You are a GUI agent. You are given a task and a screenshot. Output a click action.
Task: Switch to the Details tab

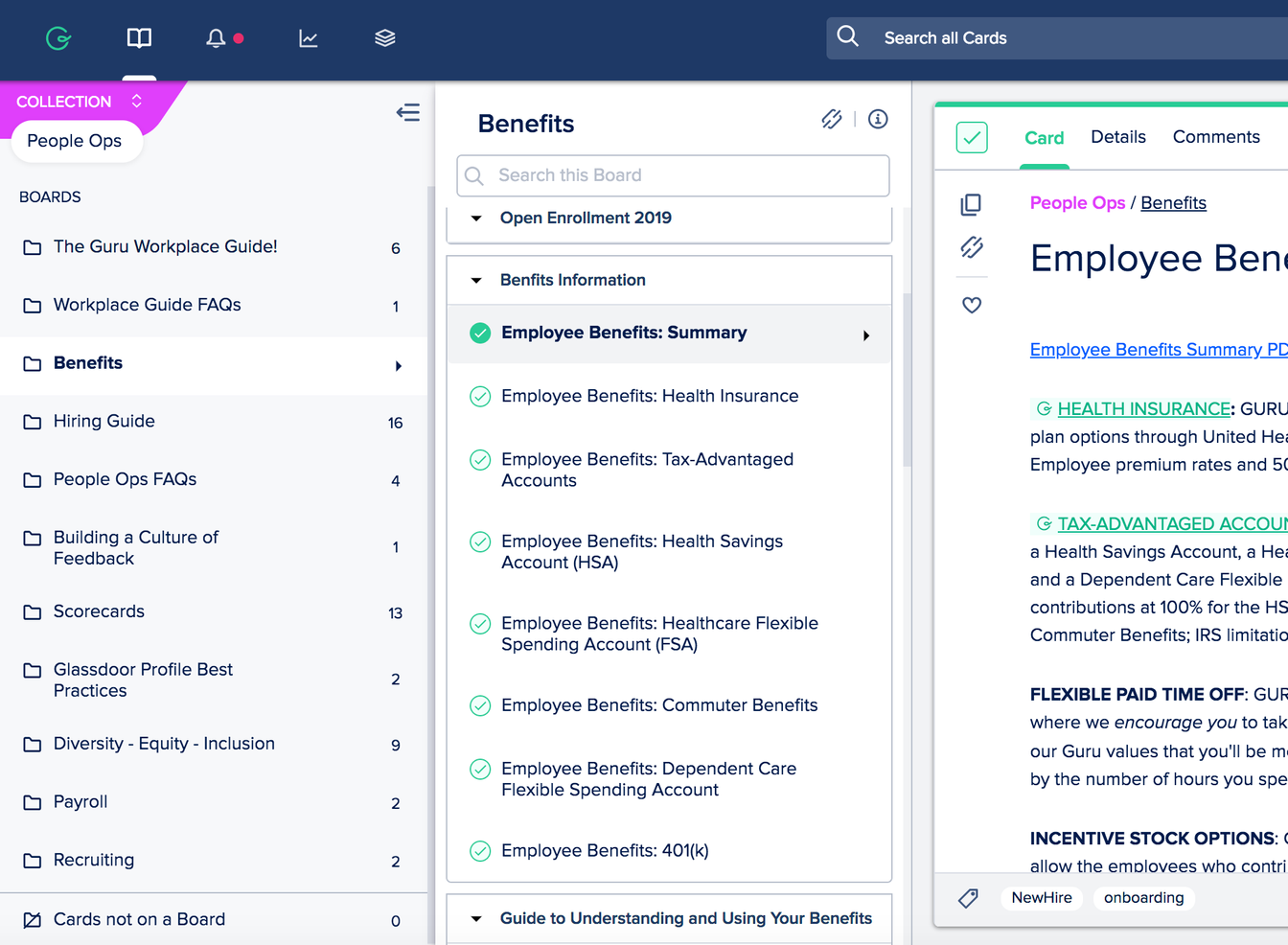[x=1117, y=136]
